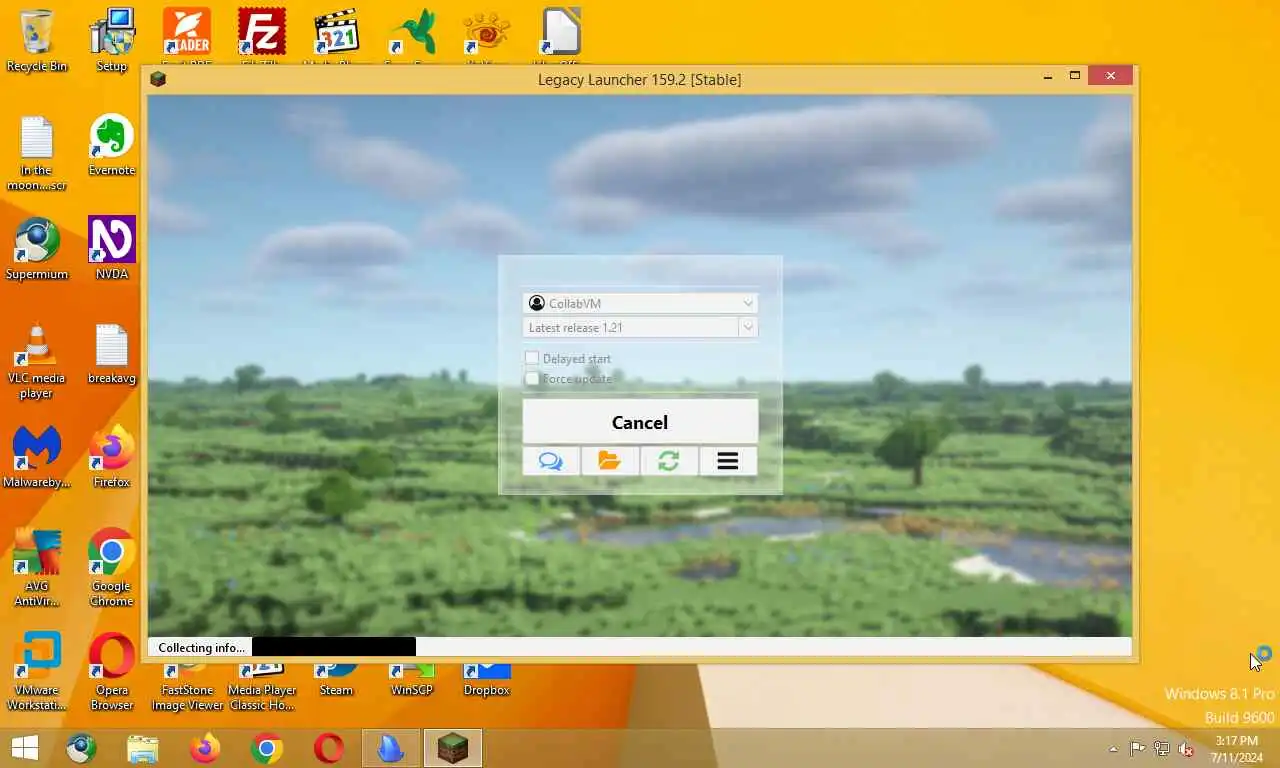The image size is (1280, 768).
Task: Select the Opera Browser desktop shortcut
Action: click(112, 673)
